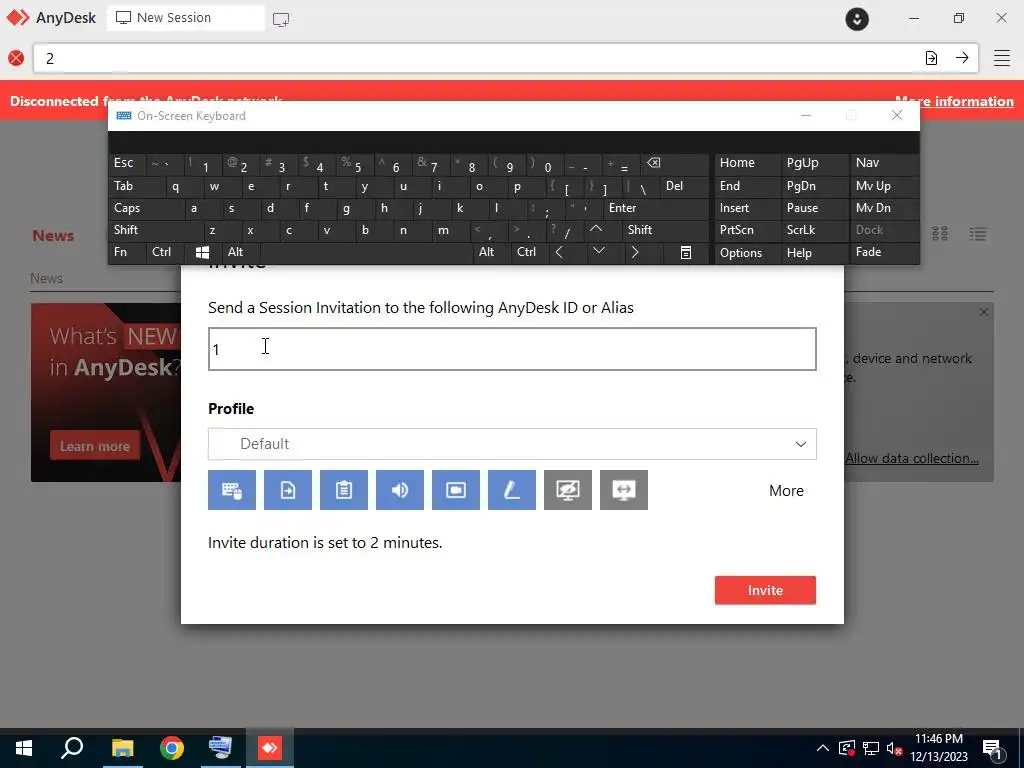Click the Del key on On-Screen Keyboard

[684, 186]
